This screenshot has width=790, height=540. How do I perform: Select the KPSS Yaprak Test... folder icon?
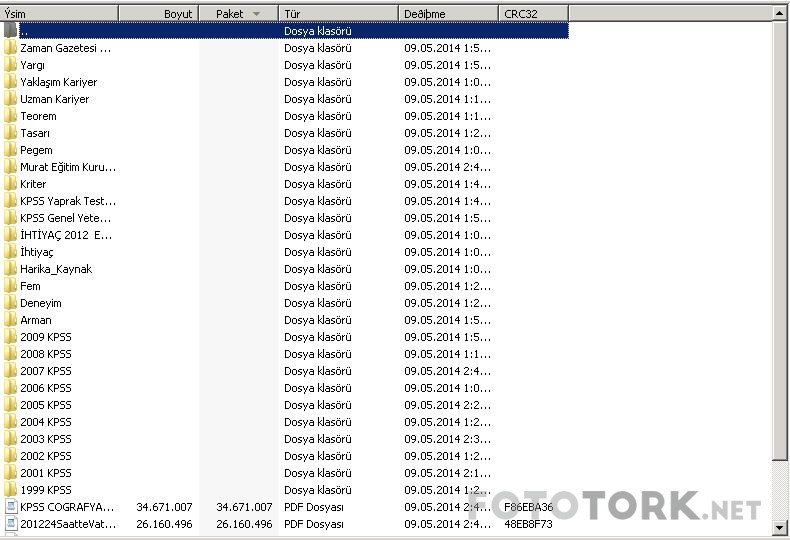(x=10, y=201)
